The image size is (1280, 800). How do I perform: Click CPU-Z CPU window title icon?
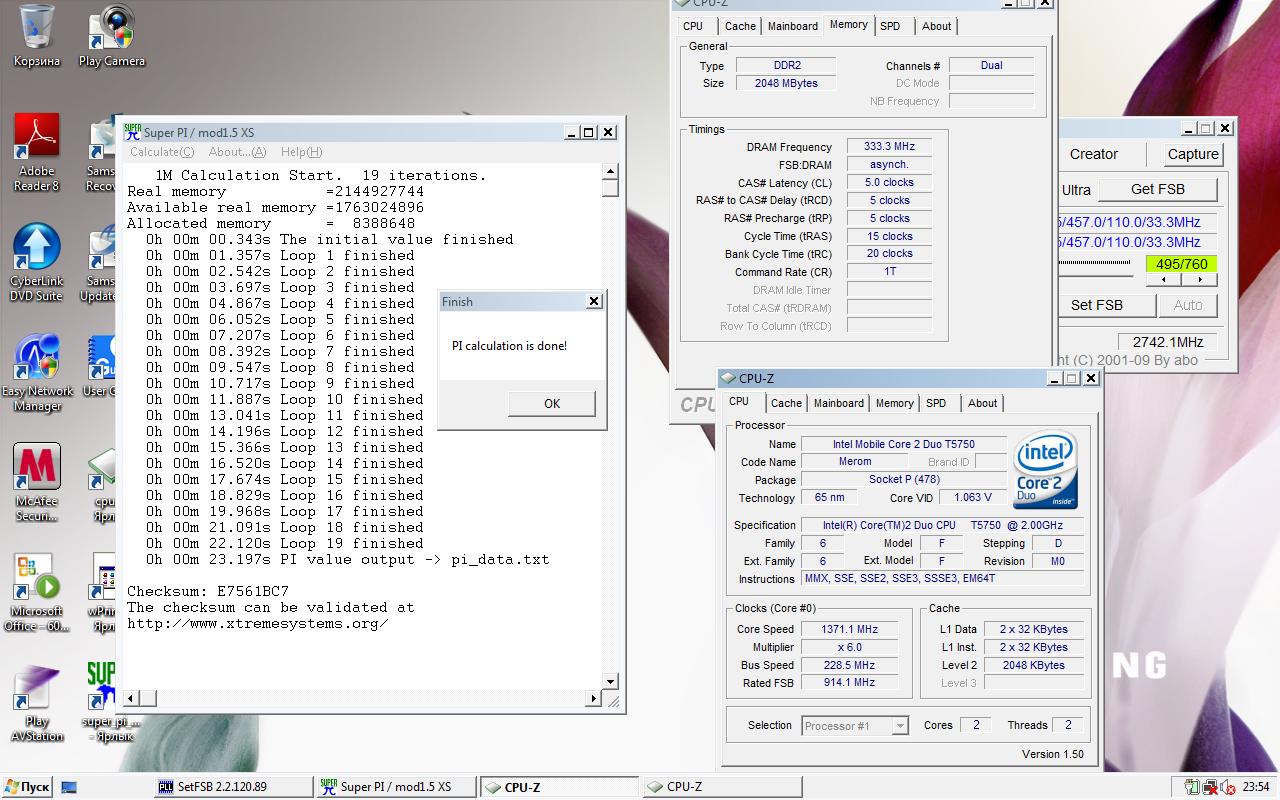[x=728, y=378]
